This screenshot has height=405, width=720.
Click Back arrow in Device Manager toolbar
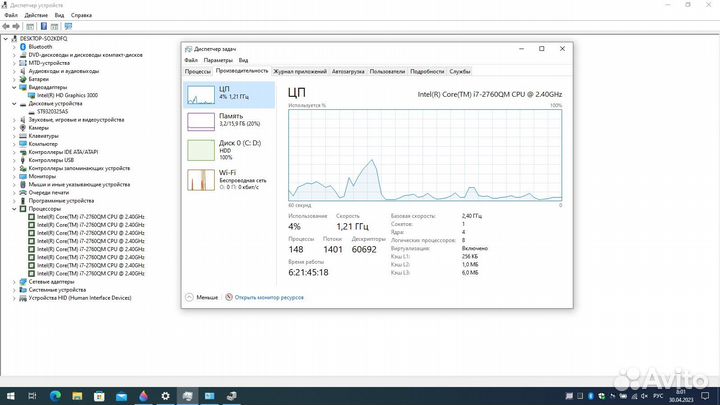(x=6, y=27)
